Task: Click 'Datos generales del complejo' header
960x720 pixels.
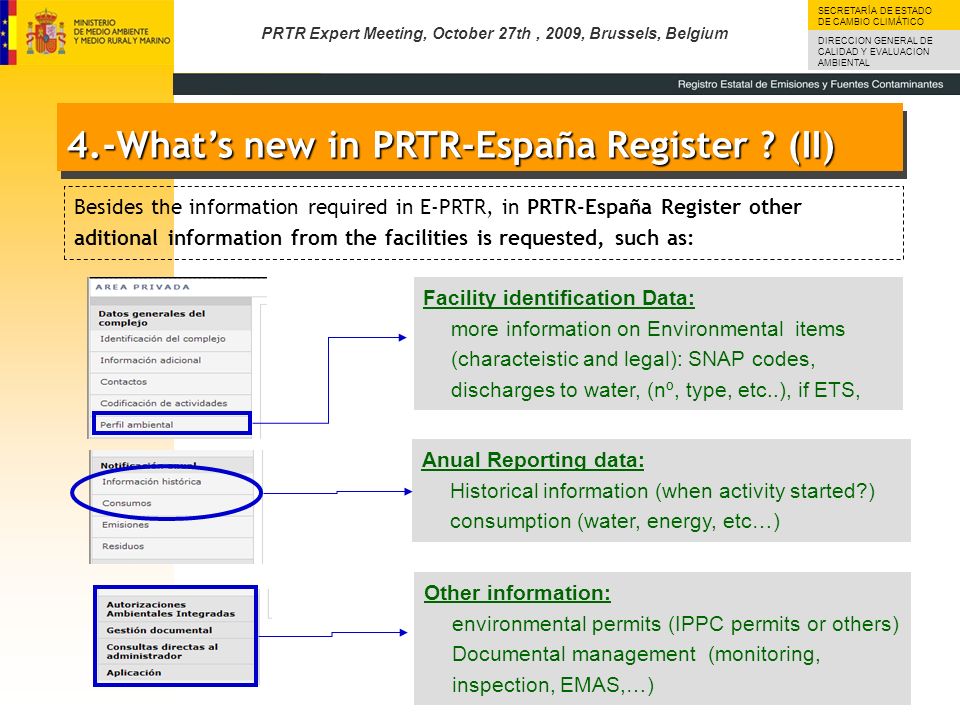Action: pyautogui.click(x=152, y=318)
